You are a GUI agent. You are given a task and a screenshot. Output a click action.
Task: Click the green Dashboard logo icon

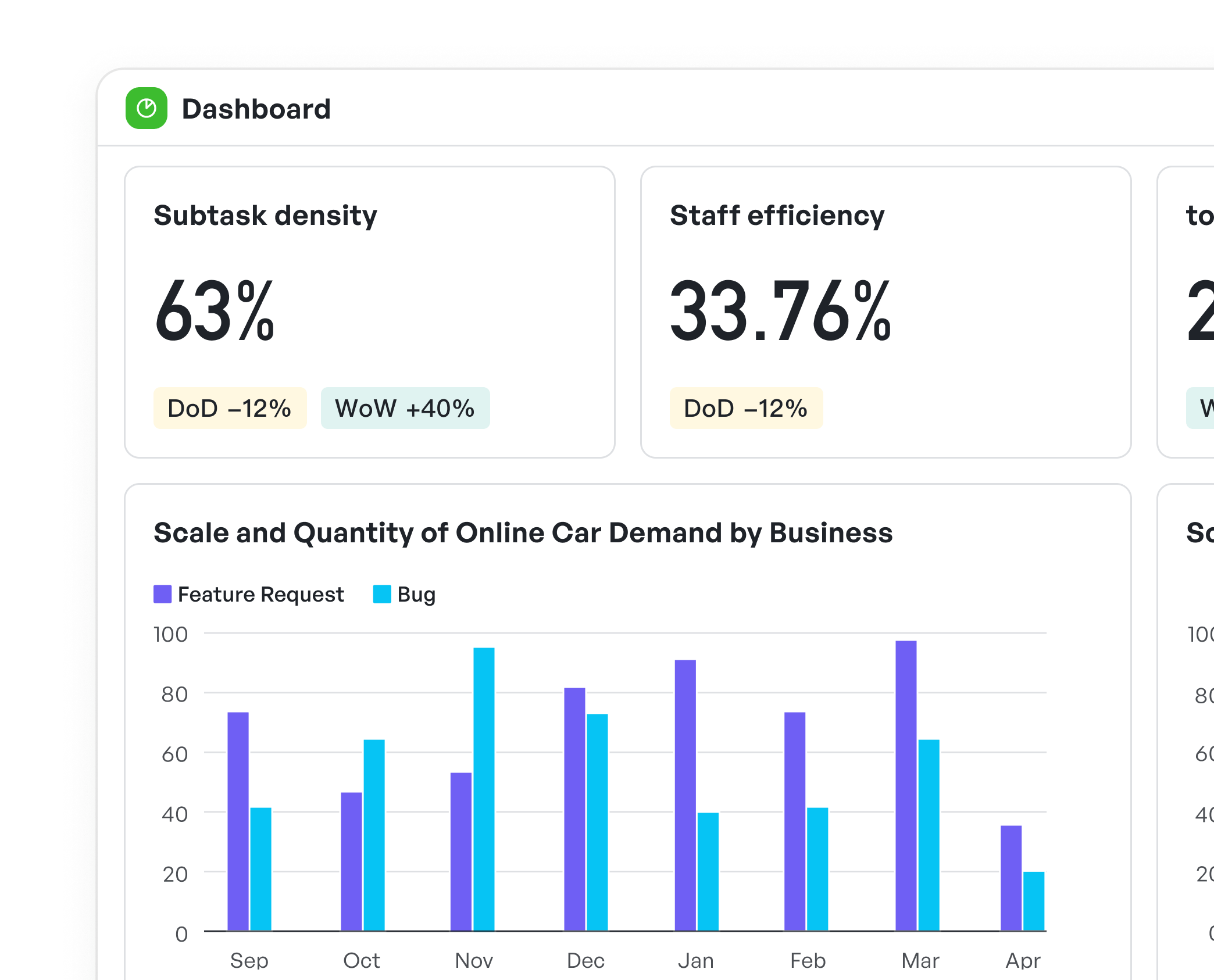coord(147,108)
